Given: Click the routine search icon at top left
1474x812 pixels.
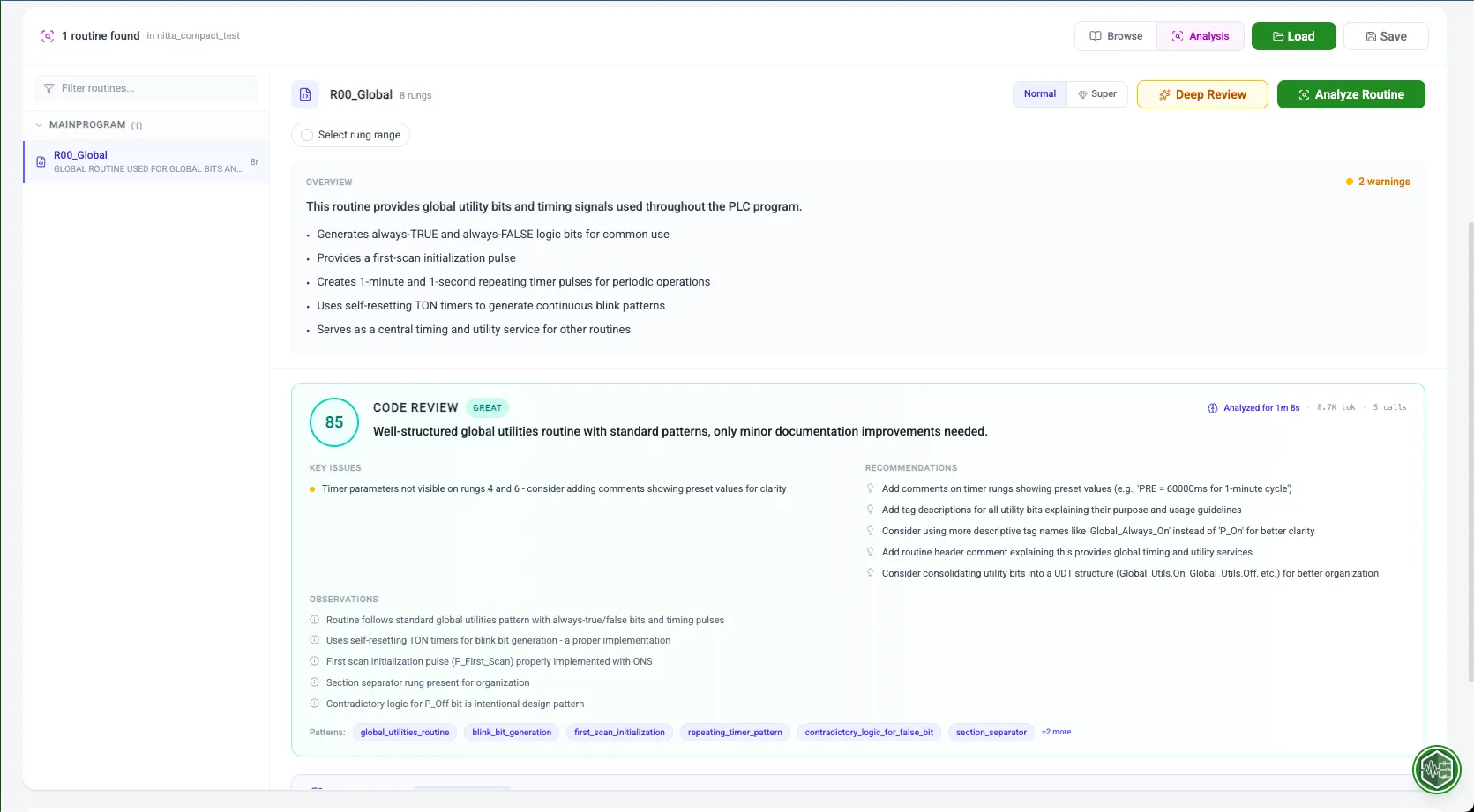Looking at the screenshot, I should point(48,36).
